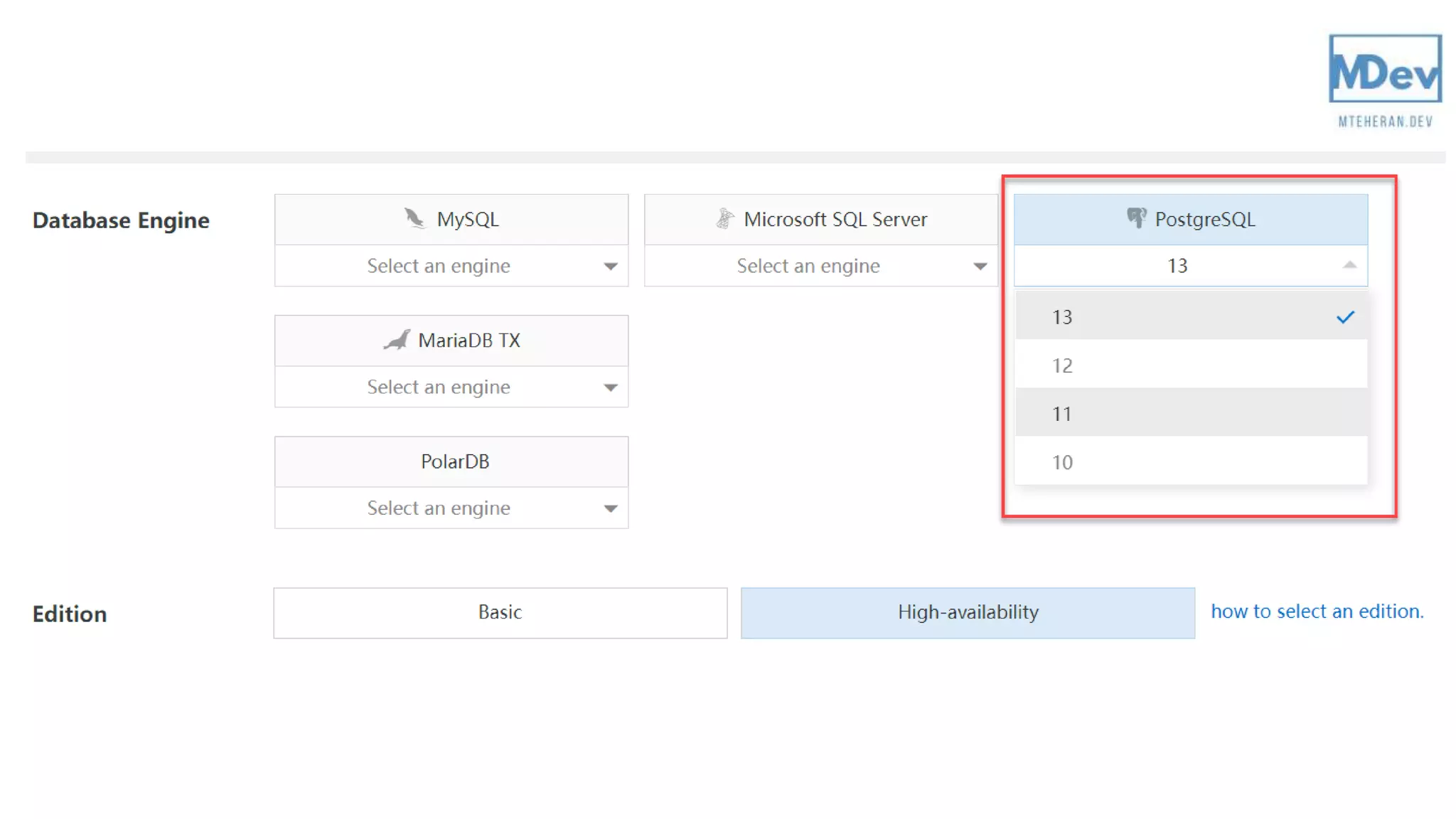Choose PostgreSQL version 10 from list
The height and width of the screenshot is (819, 1456).
point(1191,462)
